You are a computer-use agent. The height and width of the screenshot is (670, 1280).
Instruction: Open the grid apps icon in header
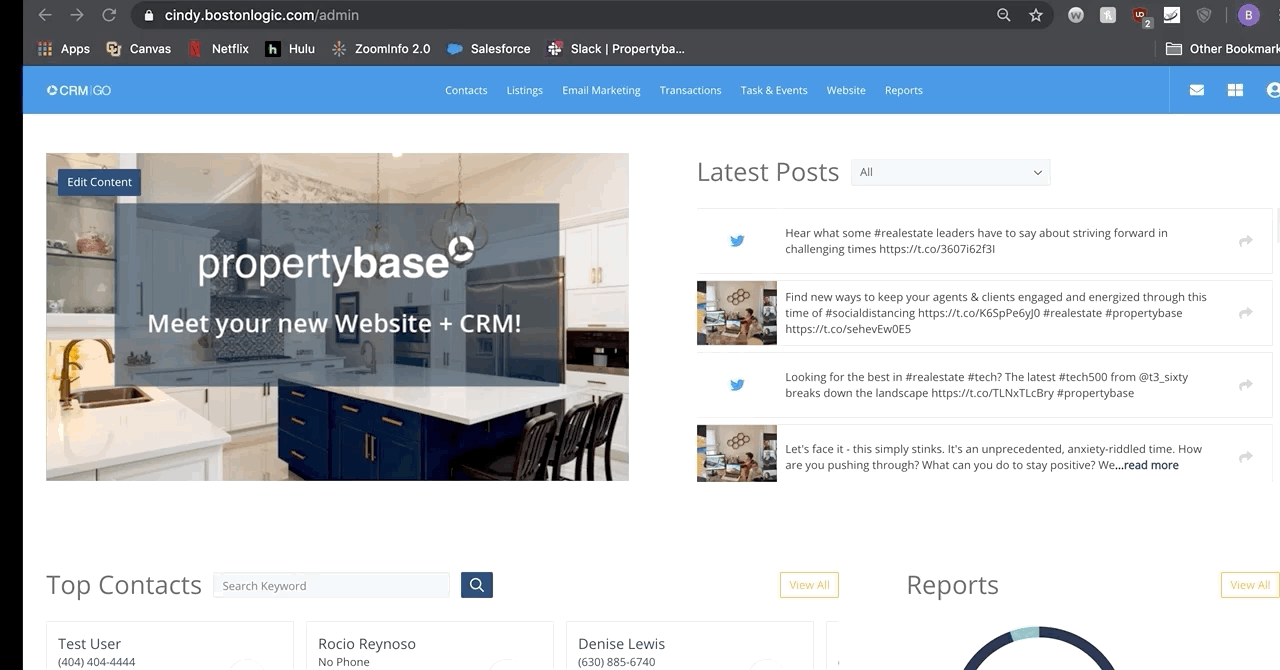1235,90
